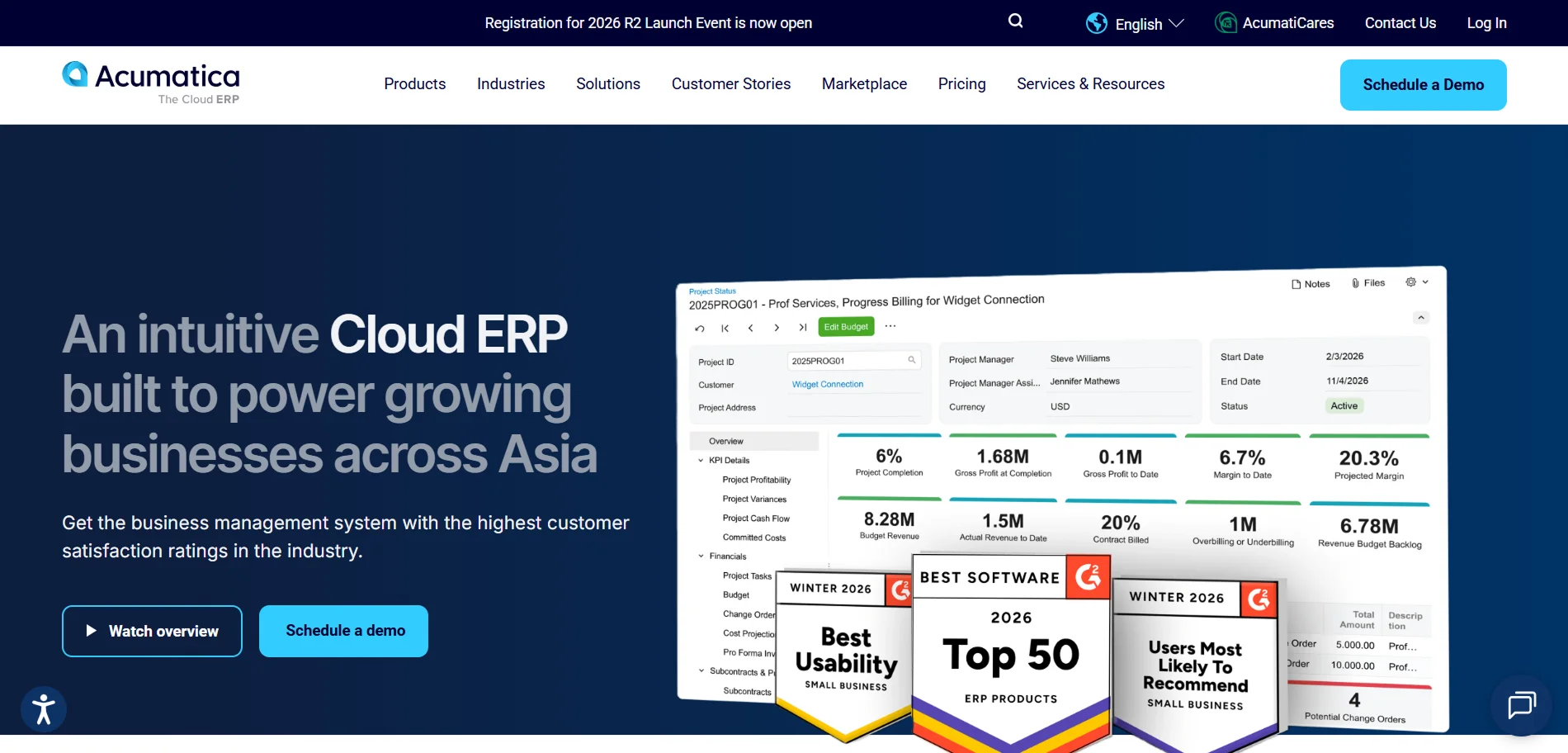Click the Edit Budget button in dashboard image
Image resolution: width=1568 pixels, height=753 pixels.
846,327
